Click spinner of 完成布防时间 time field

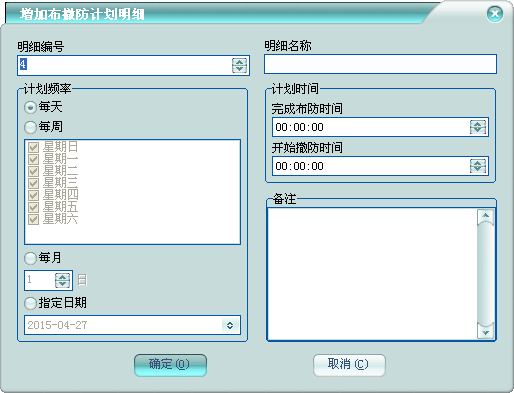[478, 127]
